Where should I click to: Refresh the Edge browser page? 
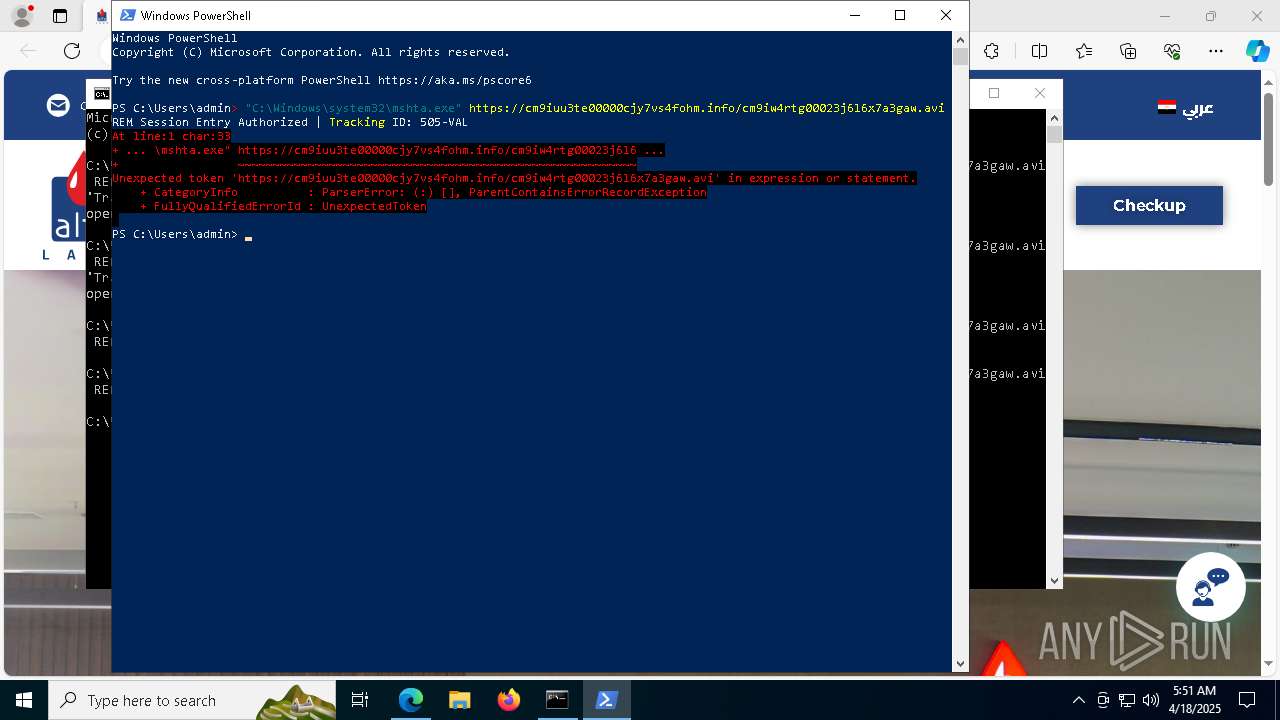72,51
